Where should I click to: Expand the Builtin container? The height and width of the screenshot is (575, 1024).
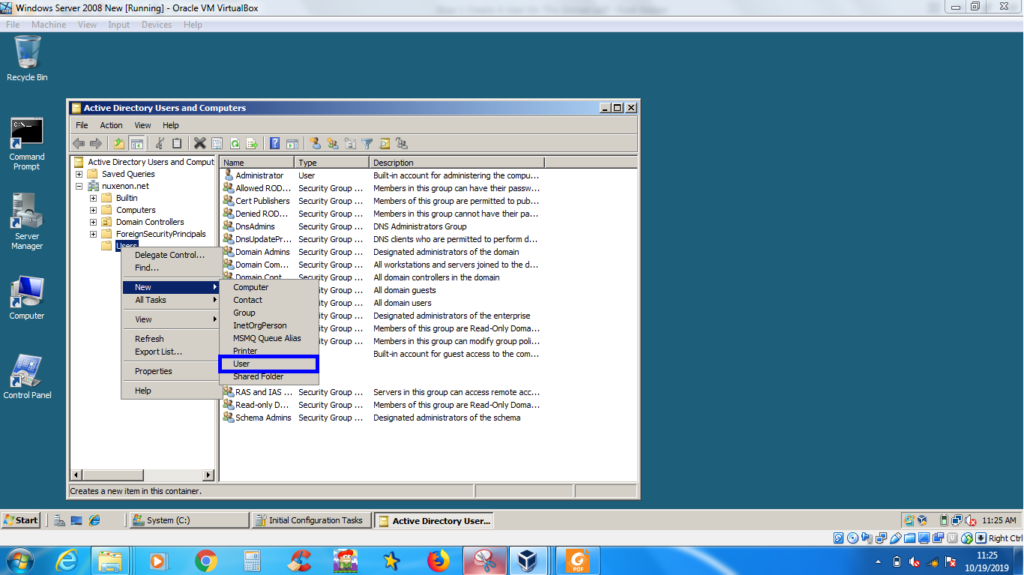click(93, 198)
